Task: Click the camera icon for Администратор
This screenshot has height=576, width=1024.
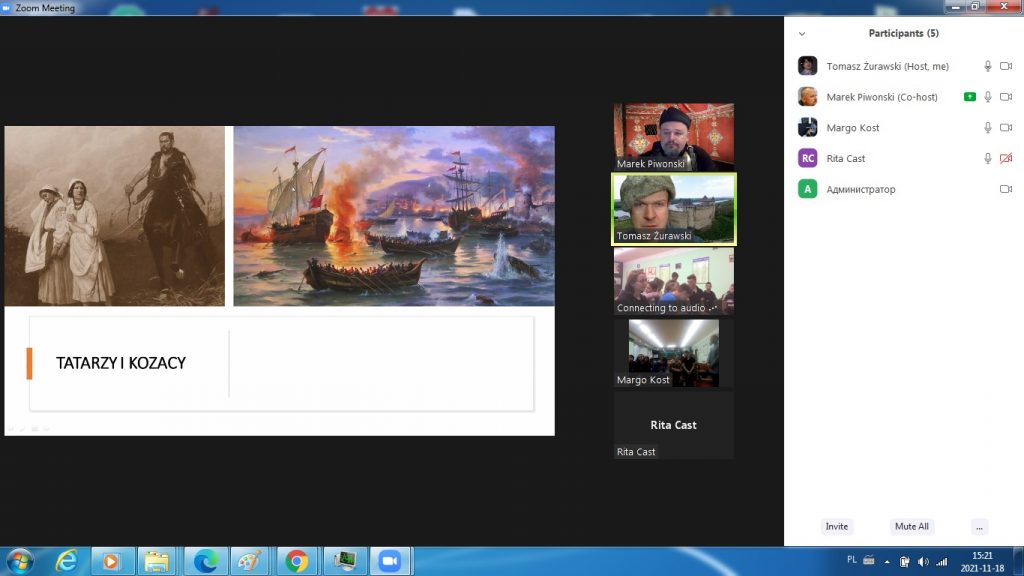Action: 1006,189
